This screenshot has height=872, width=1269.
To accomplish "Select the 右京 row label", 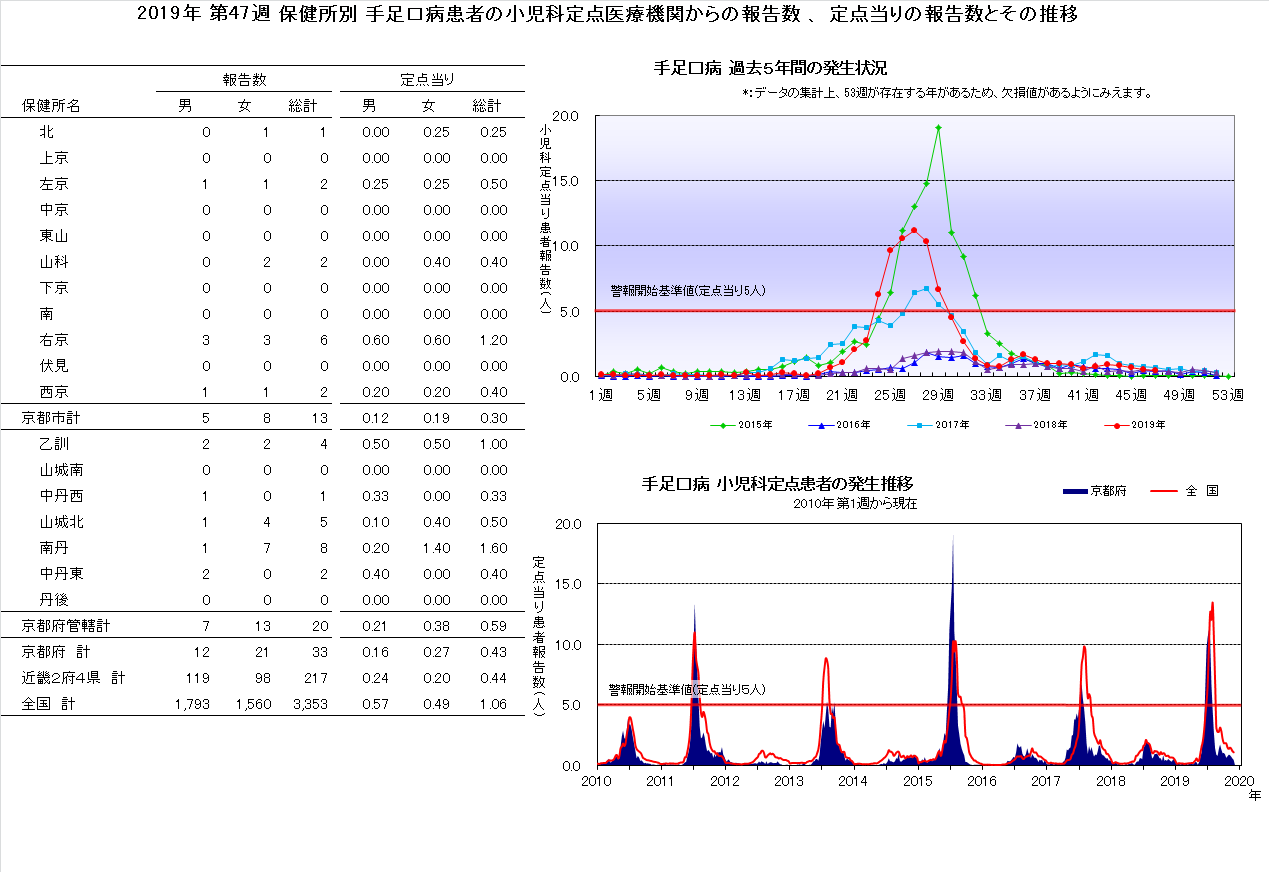I will pyautogui.click(x=54, y=340).
